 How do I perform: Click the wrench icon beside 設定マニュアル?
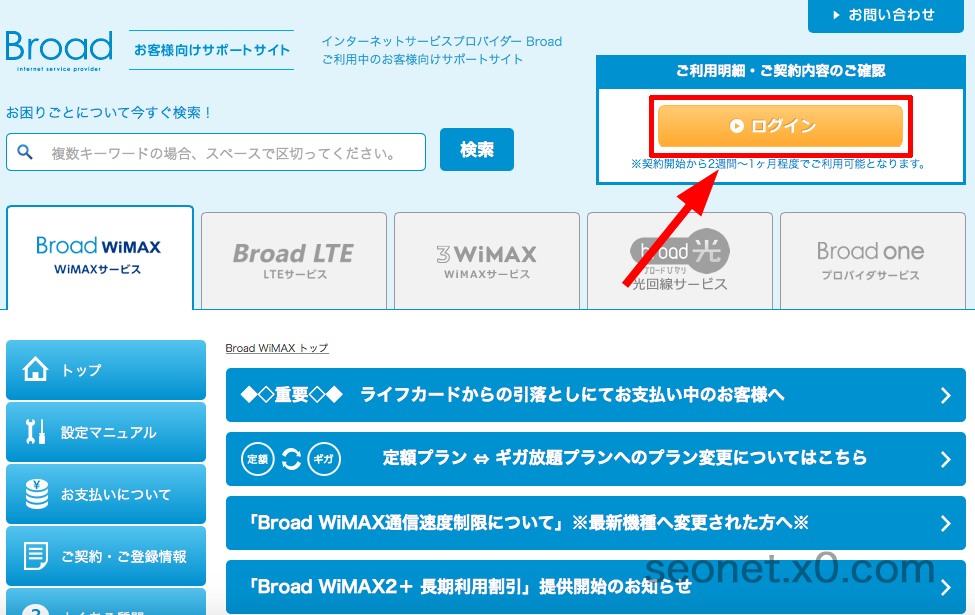pos(34,432)
